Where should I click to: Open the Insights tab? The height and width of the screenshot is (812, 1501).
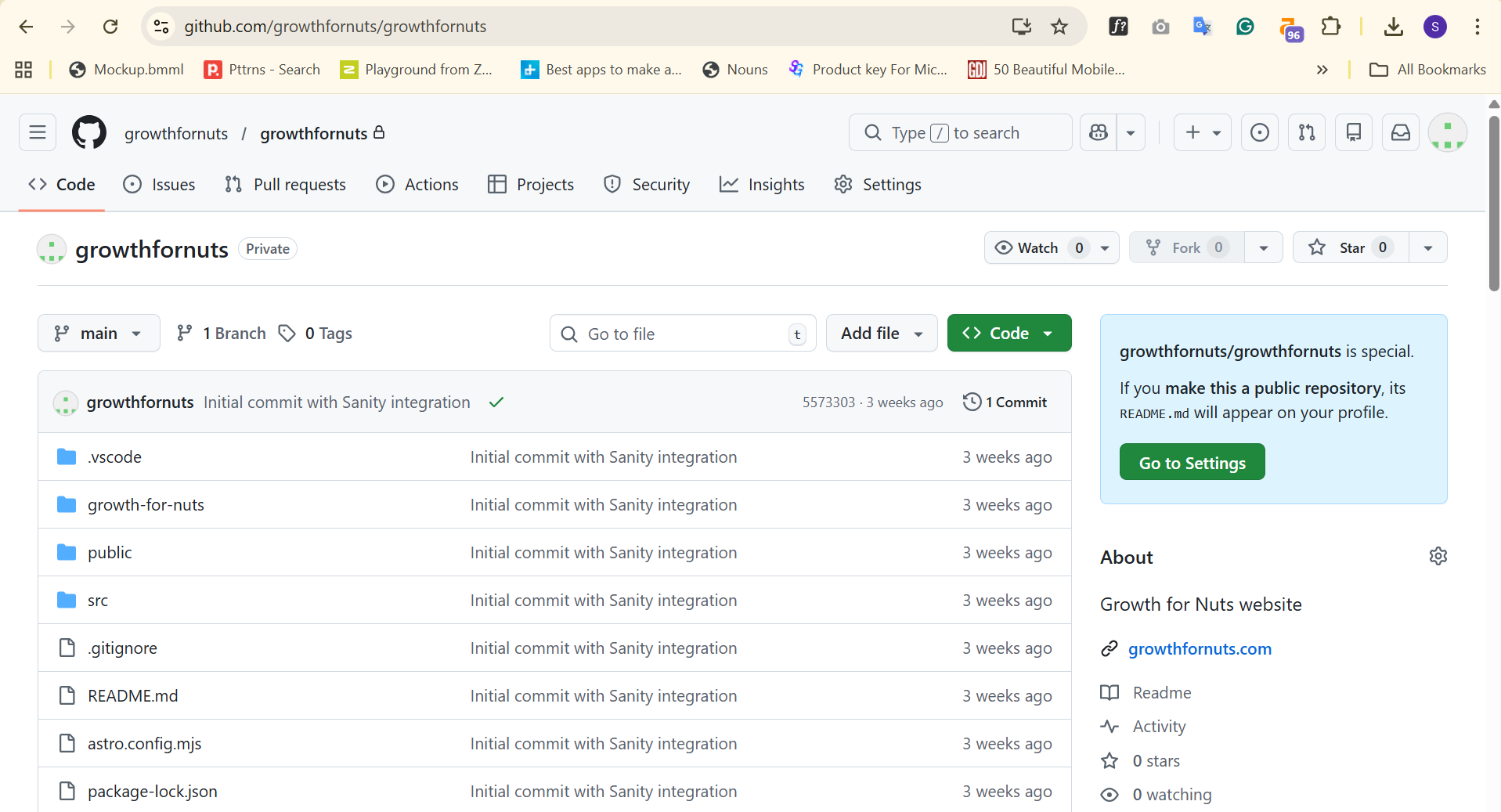pyautogui.click(x=762, y=185)
